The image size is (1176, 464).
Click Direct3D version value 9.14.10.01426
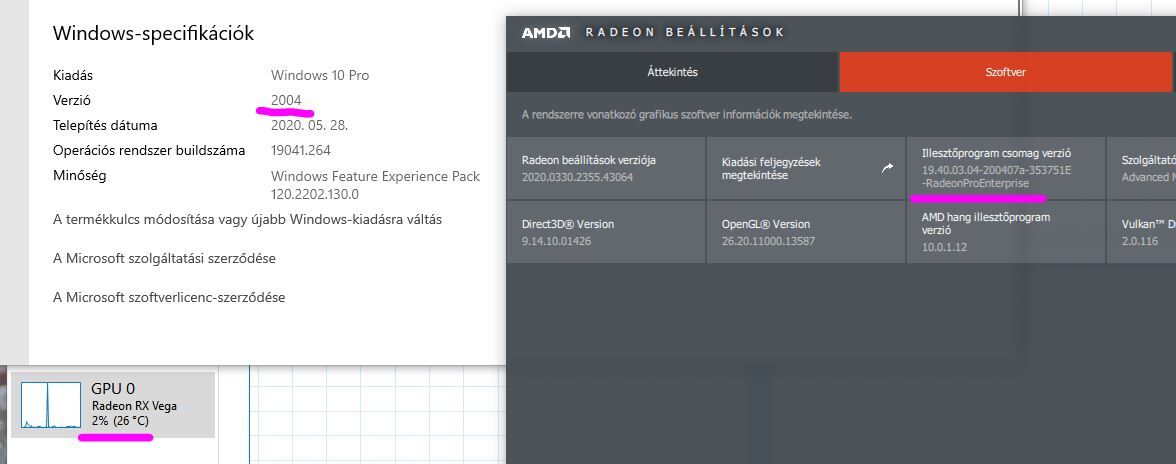(556, 241)
